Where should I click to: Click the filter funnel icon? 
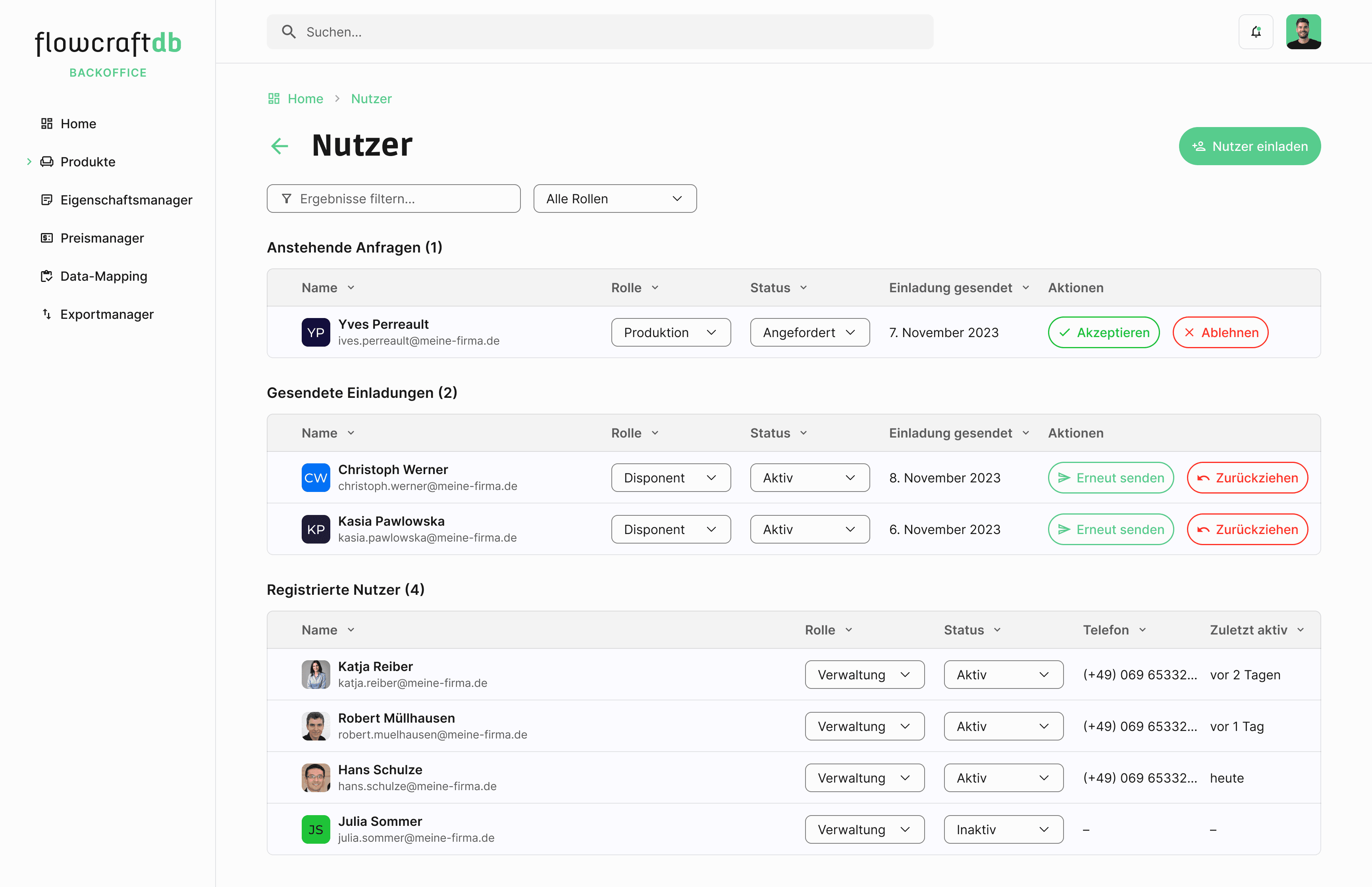(x=286, y=199)
